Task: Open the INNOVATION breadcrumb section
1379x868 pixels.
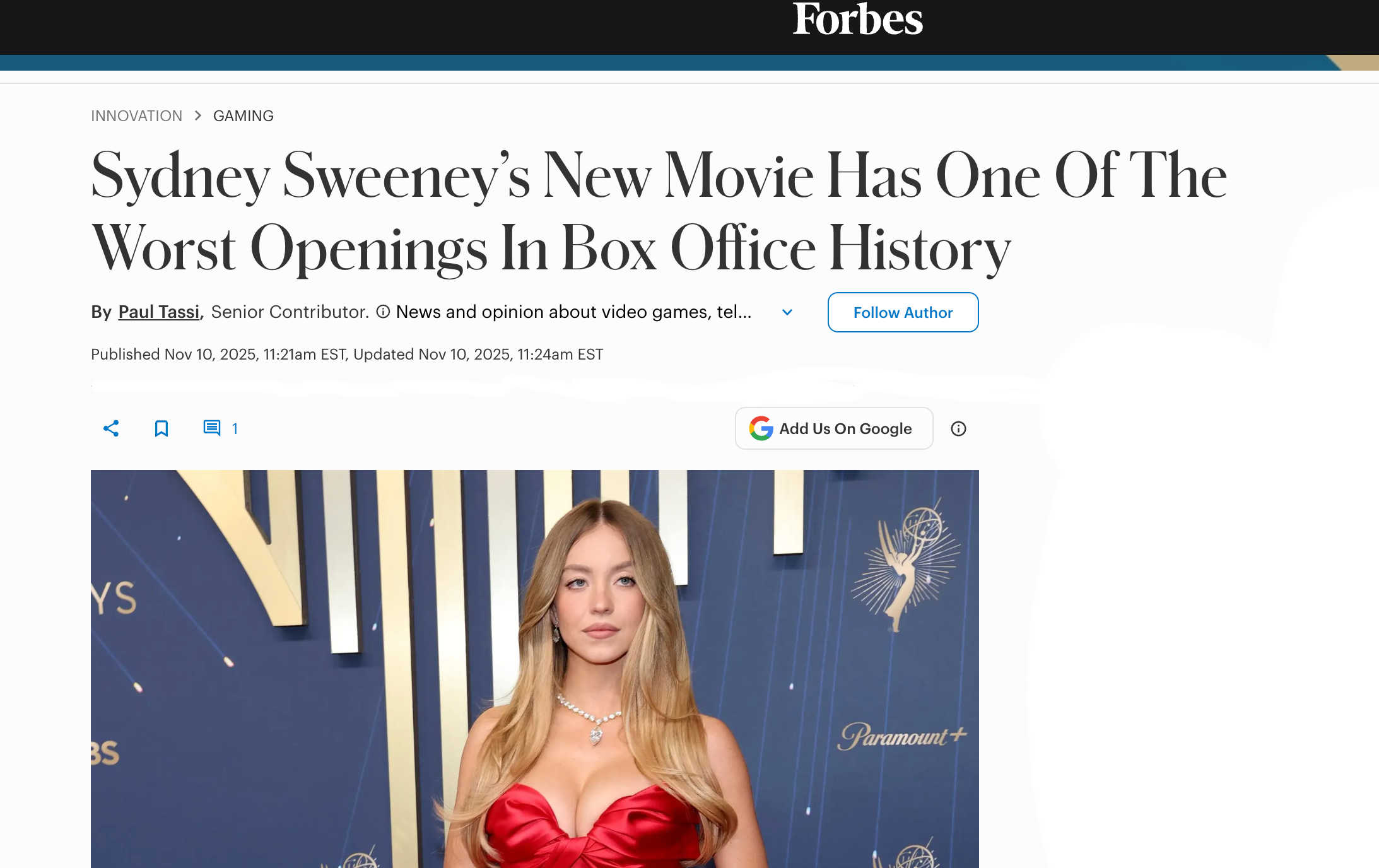Action: [136, 116]
